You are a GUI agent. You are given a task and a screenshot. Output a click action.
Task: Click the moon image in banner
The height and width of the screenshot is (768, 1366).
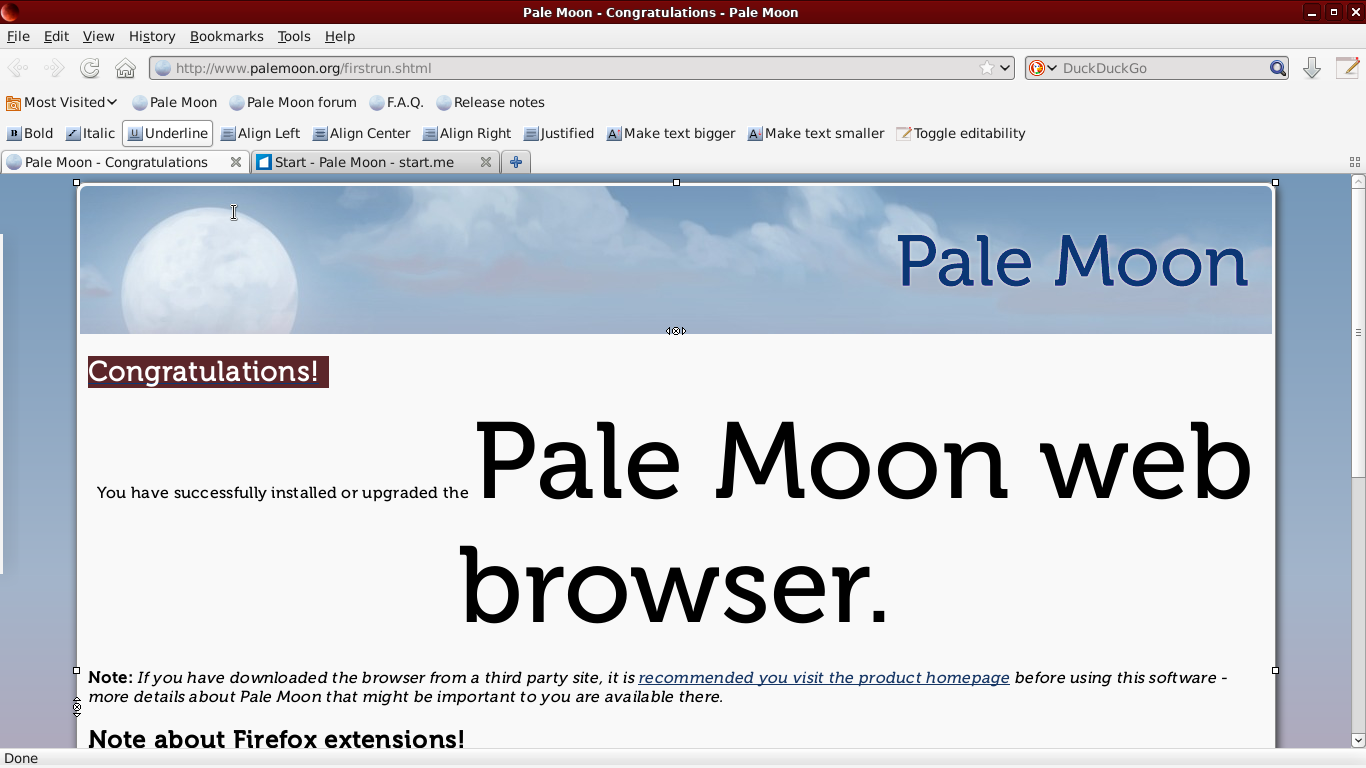(x=210, y=271)
